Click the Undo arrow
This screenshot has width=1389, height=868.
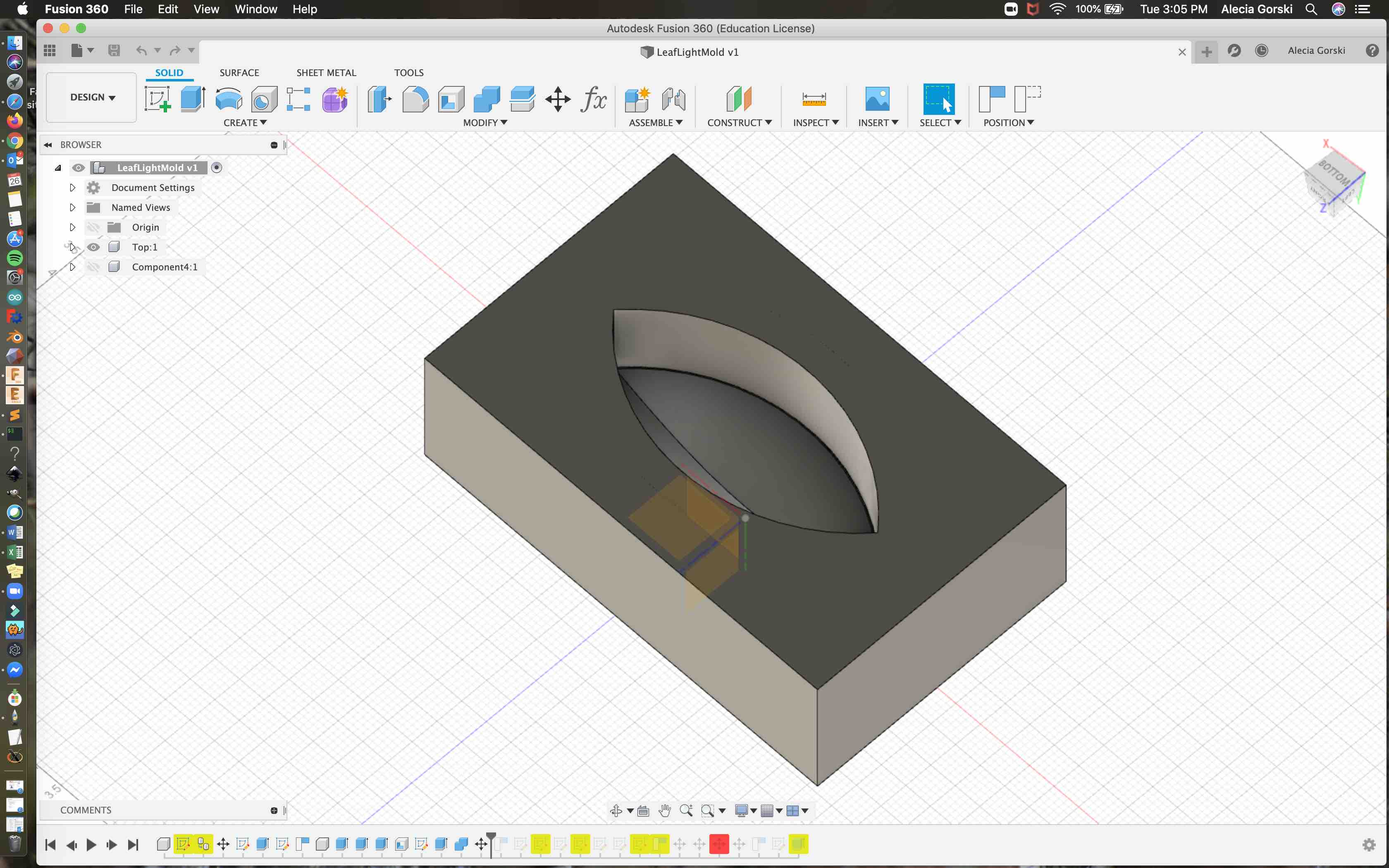141,50
